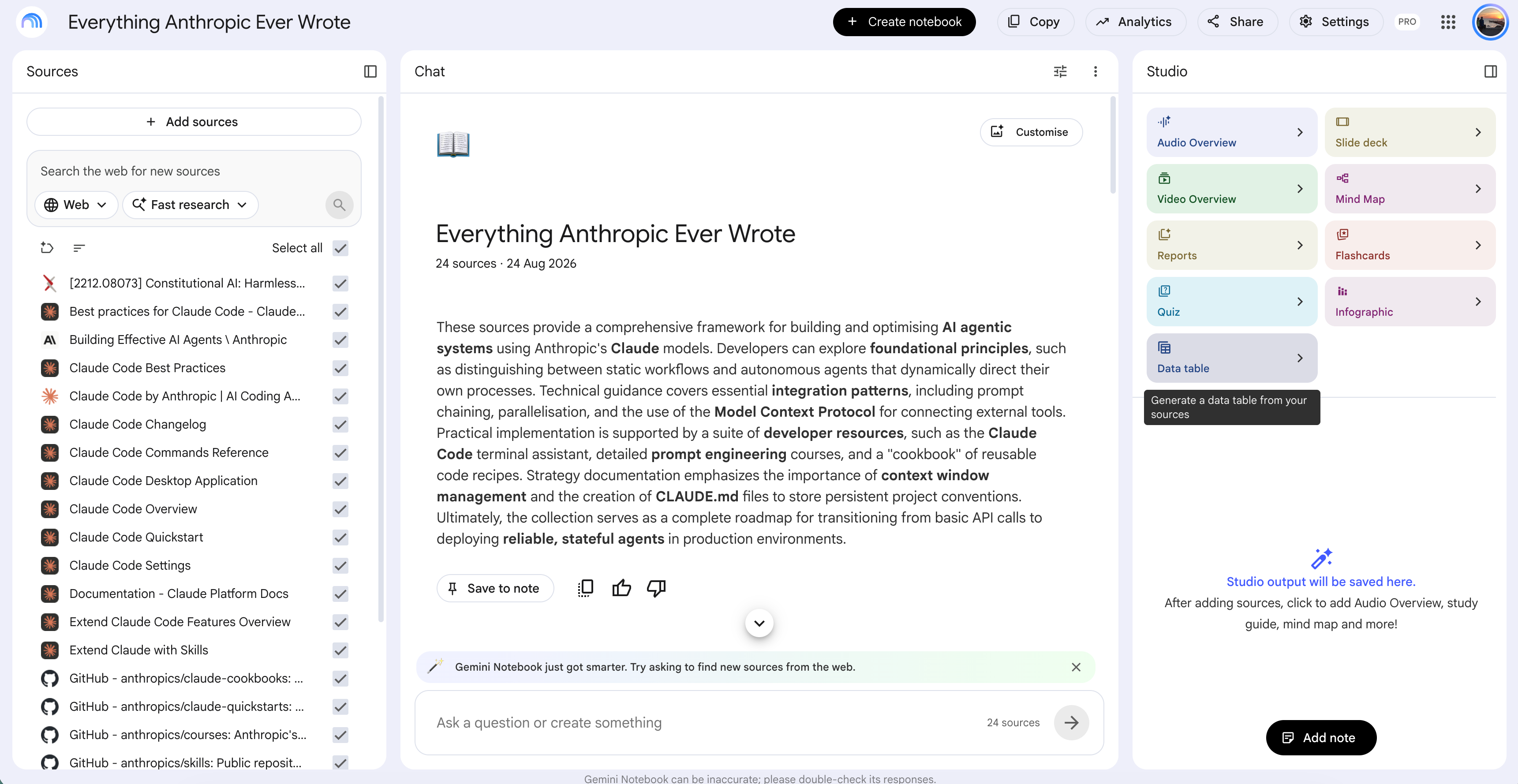Uncheck Documentation - Claude Platform Docs checkbox

tap(340, 594)
